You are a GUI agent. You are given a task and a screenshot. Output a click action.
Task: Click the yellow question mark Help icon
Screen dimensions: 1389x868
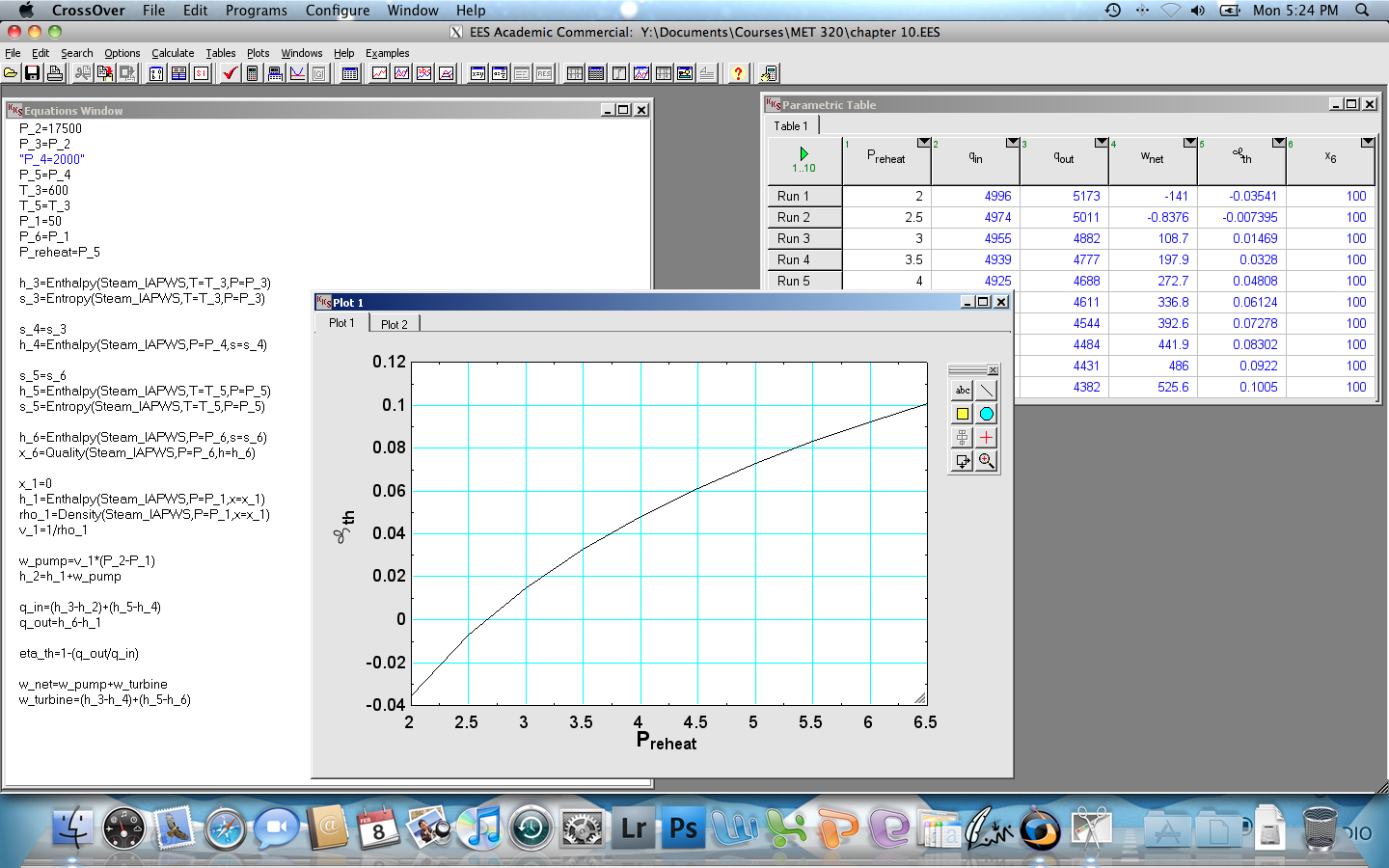point(738,73)
